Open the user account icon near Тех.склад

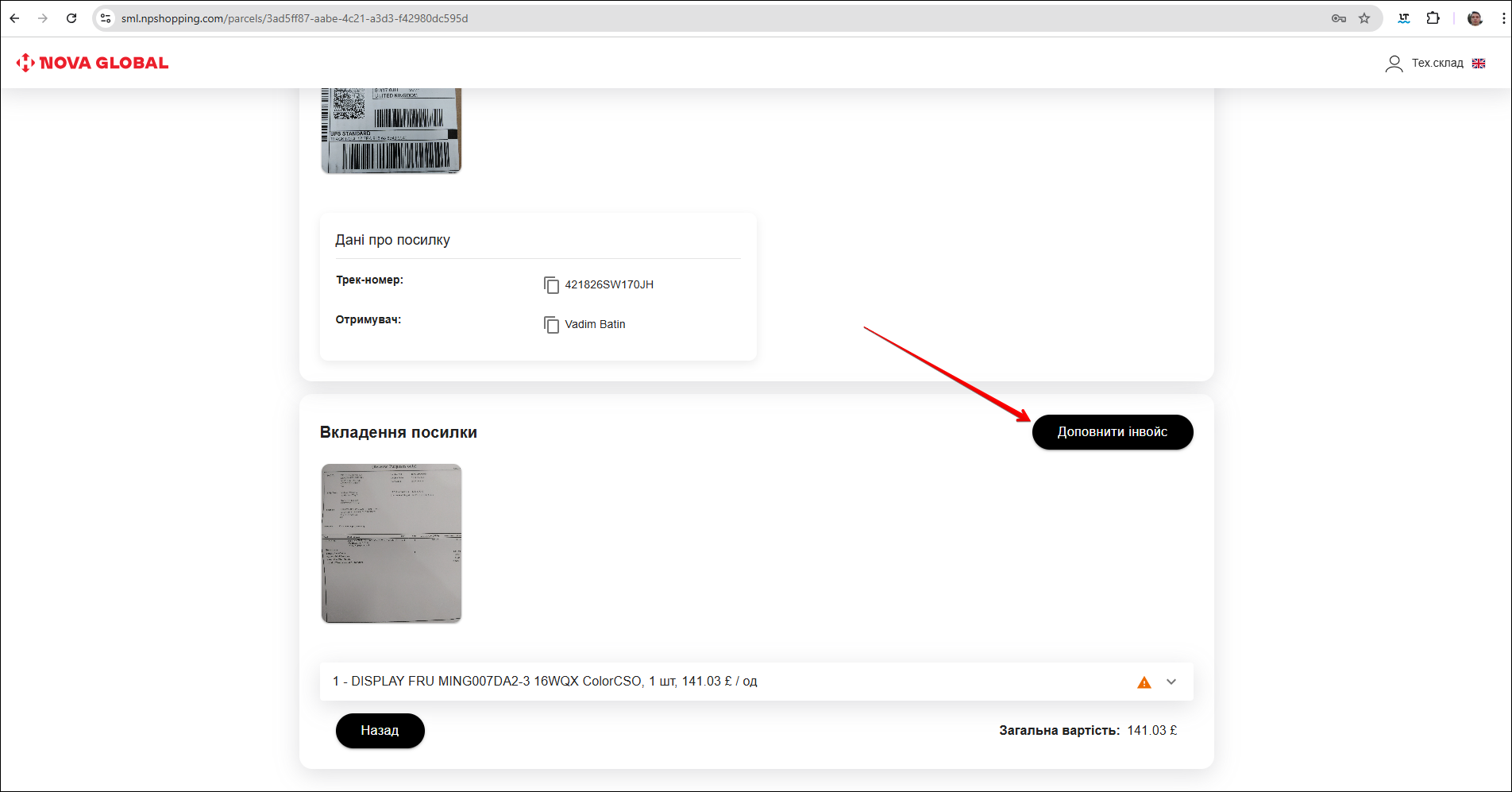click(x=1394, y=64)
